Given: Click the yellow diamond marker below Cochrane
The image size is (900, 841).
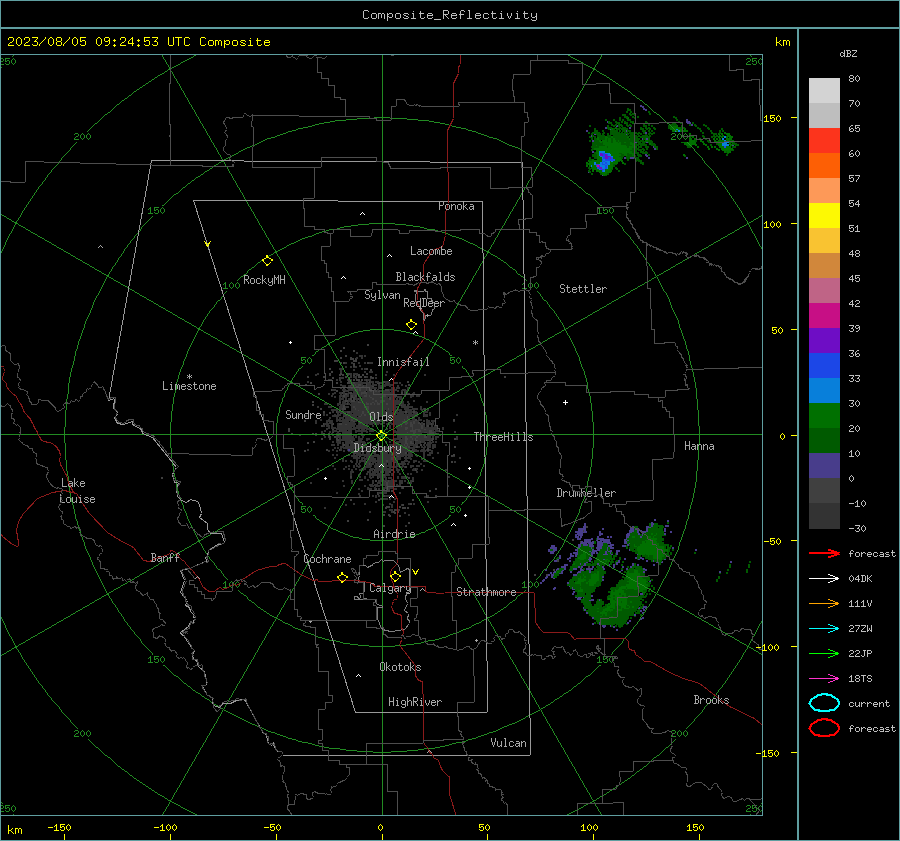Looking at the screenshot, I should (x=342, y=578).
